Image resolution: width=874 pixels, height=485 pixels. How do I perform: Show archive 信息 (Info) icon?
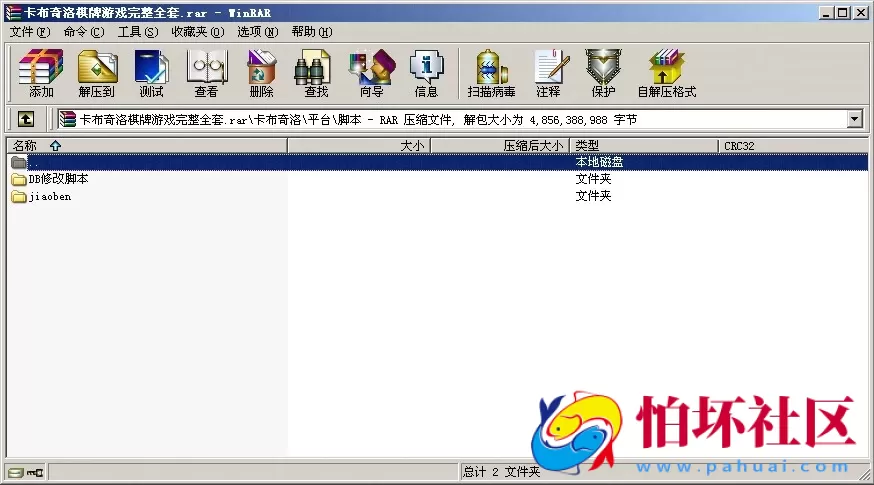coord(426,73)
